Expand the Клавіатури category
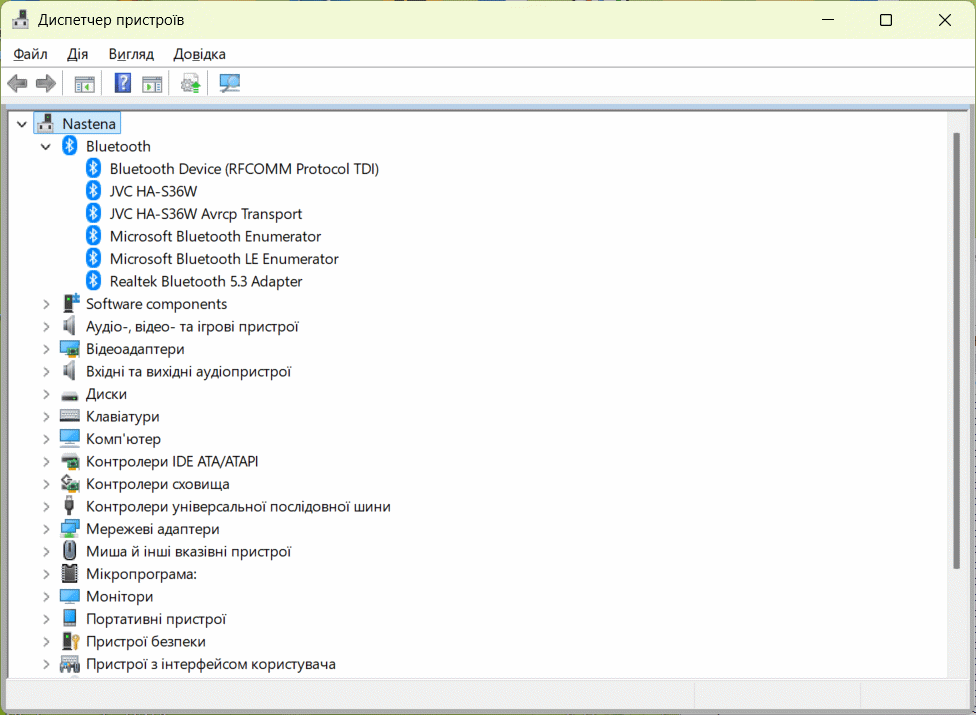Image resolution: width=976 pixels, height=715 pixels. click(45, 416)
